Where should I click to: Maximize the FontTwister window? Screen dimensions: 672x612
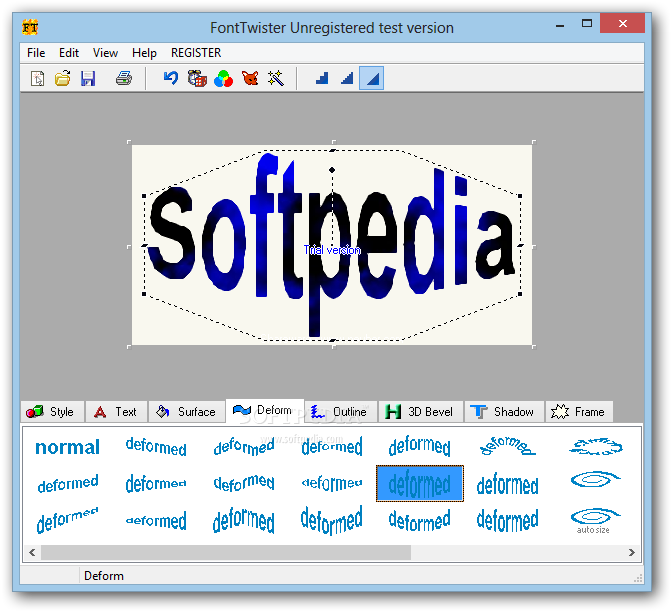pos(587,24)
